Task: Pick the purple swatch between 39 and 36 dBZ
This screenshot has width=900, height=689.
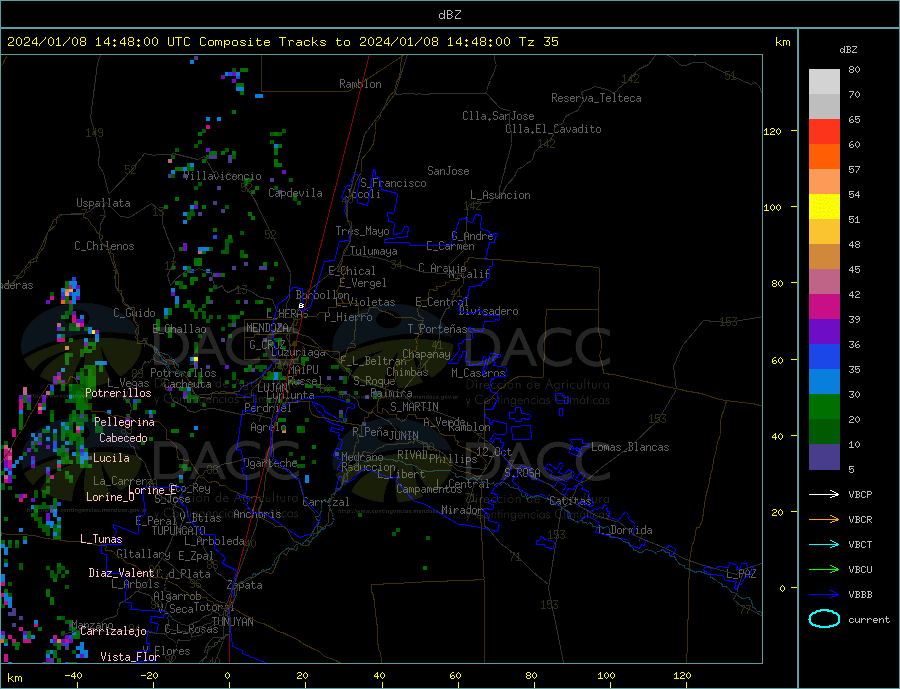Action: (824, 332)
